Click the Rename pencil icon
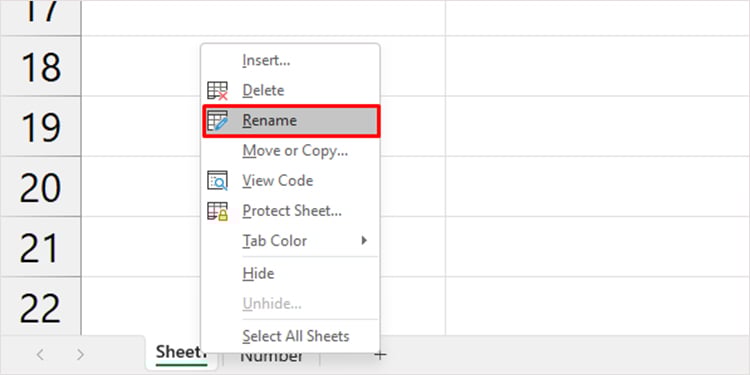This screenshot has width=750, height=375. (217, 121)
